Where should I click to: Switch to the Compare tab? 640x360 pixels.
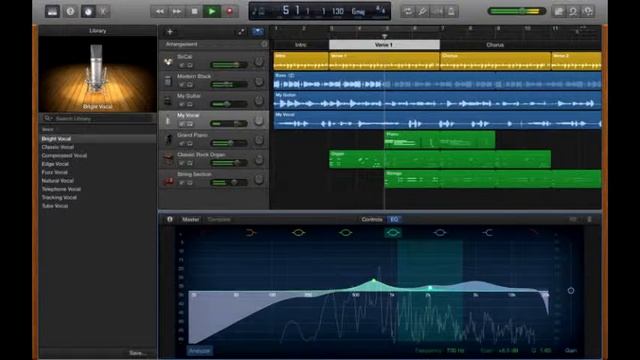219,220
